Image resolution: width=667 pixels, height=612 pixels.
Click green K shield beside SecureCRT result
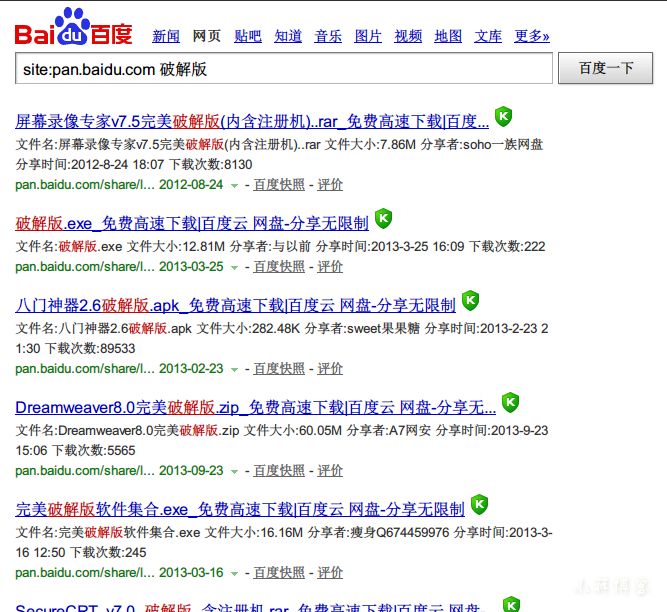[x=511, y=604]
